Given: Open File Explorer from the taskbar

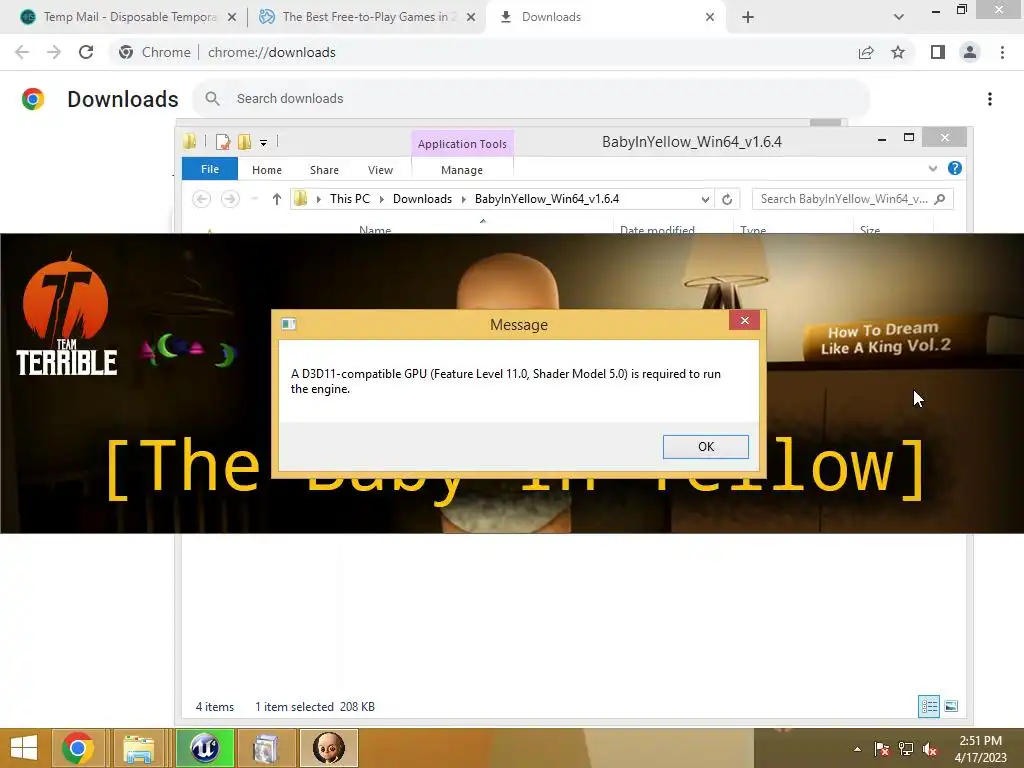Looking at the screenshot, I should point(138,748).
